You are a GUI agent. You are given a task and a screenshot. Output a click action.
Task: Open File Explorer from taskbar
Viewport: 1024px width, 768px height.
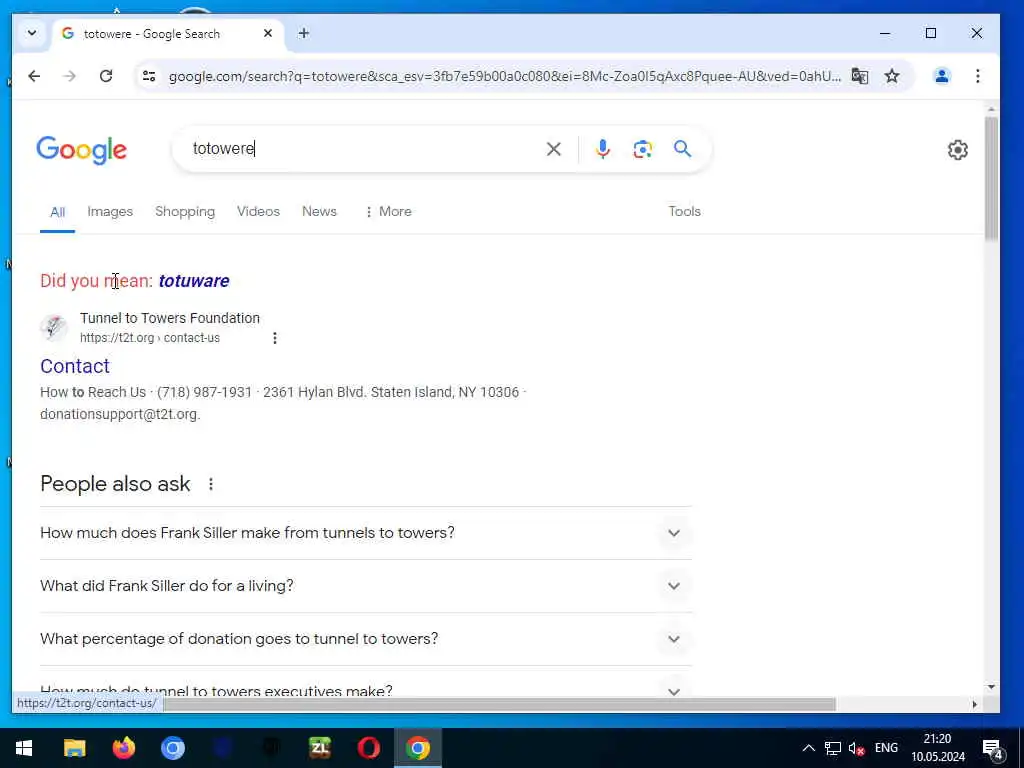coord(74,748)
